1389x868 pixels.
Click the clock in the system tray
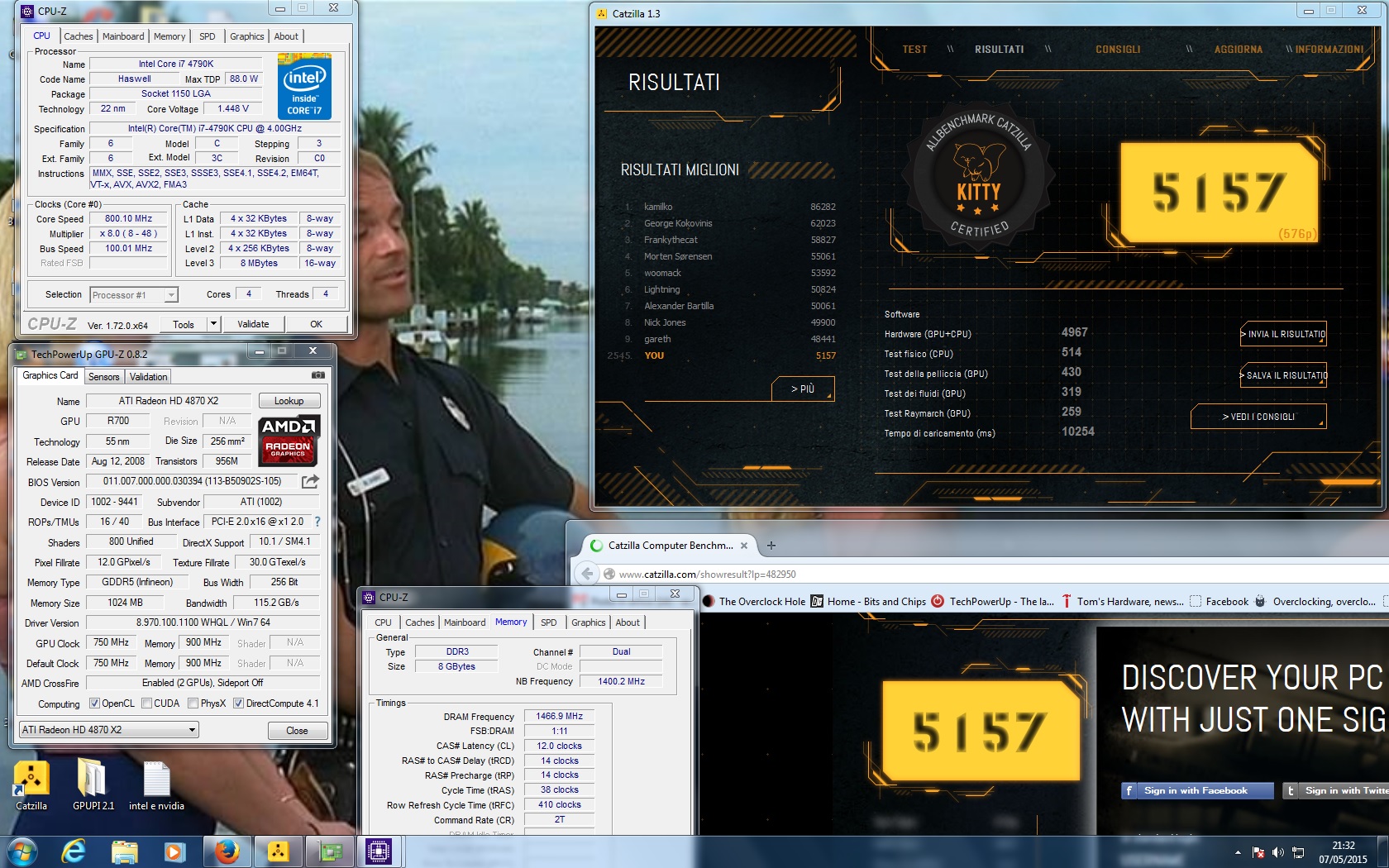click(1343, 852)
